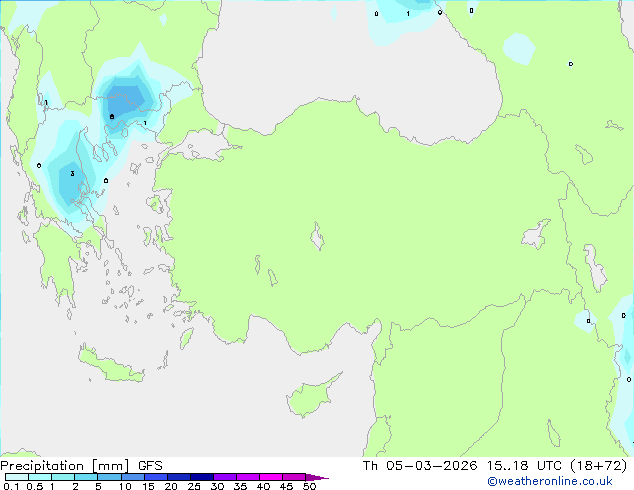Click the precipitation value '3' over Greece
Viewport: 634px width, 490px height.
click(72, 173)
